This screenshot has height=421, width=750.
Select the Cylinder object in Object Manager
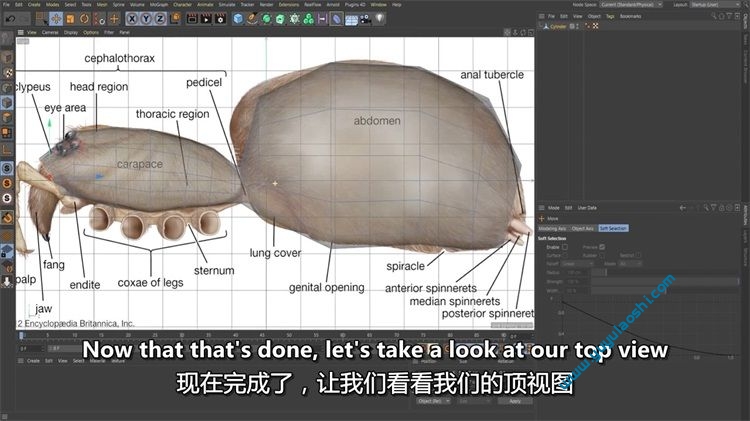558,26
